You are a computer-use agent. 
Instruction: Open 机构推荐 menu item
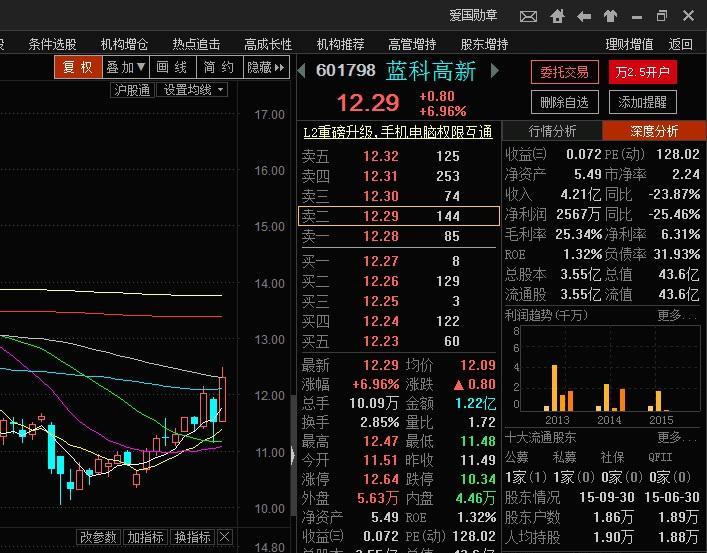[x=340, y=44]
